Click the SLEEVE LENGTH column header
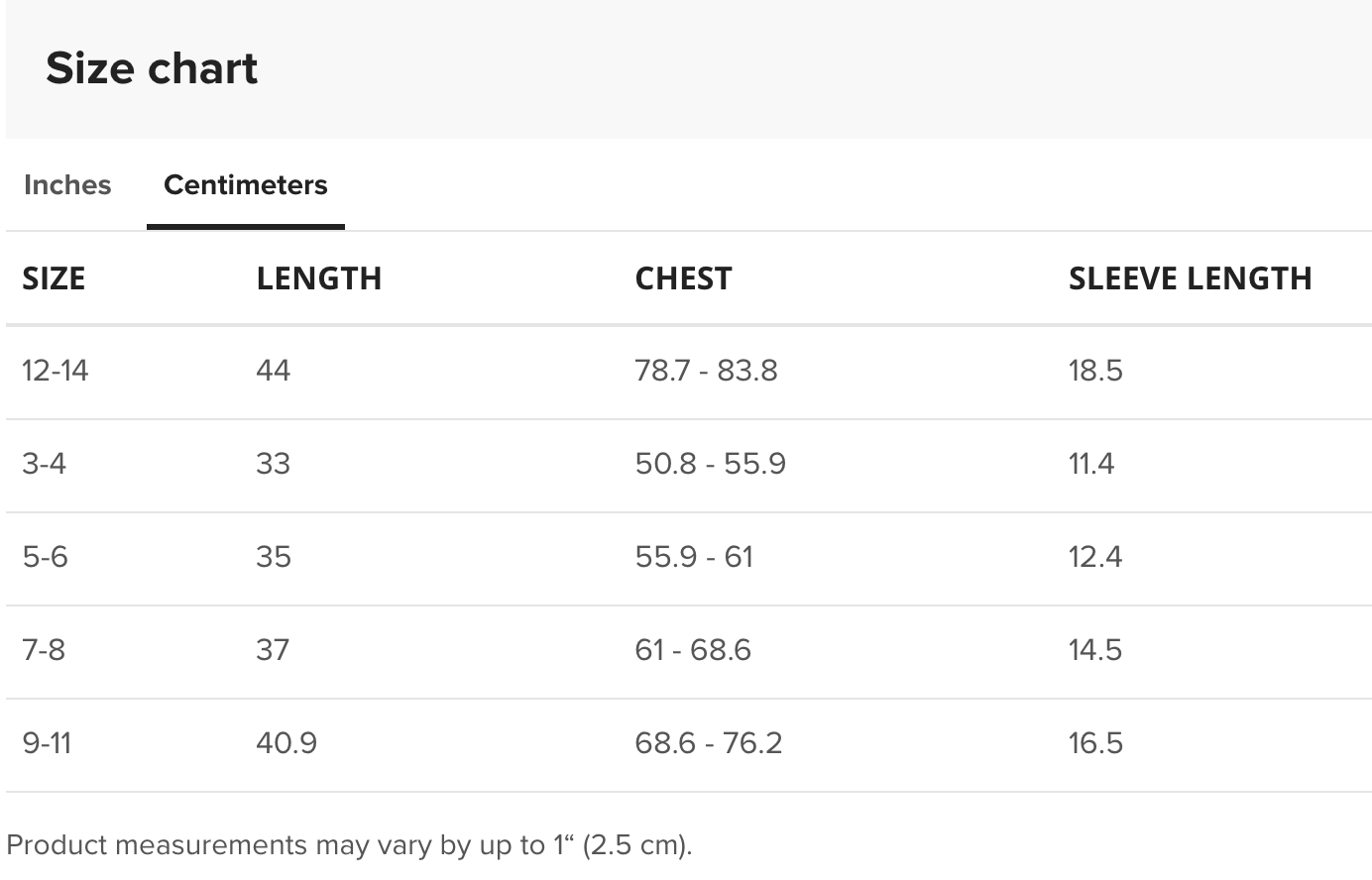1372x880 pixels. click(1191, 278)
